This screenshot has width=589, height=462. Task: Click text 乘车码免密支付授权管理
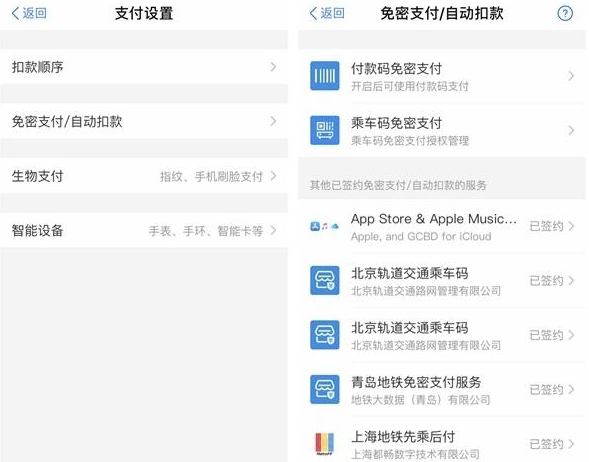coord(410,141)
